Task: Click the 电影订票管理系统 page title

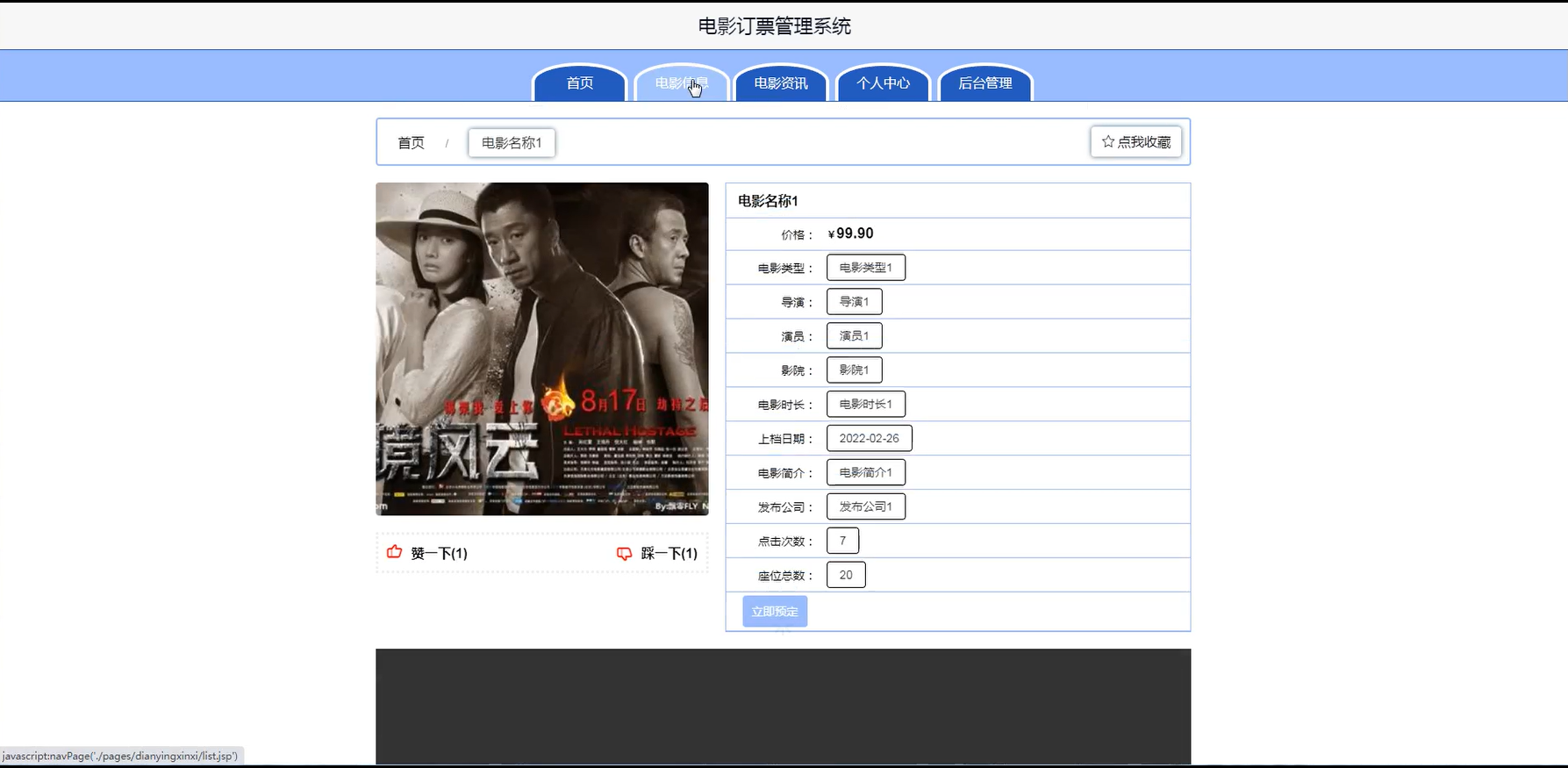Action: point(775,26)
